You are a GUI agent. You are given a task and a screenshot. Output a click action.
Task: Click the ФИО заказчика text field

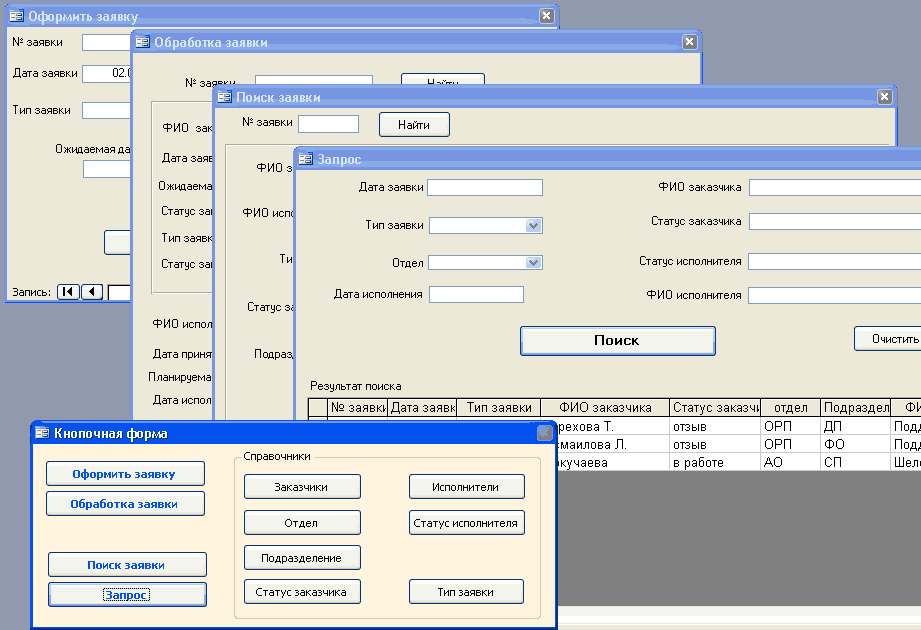[834, 188]
